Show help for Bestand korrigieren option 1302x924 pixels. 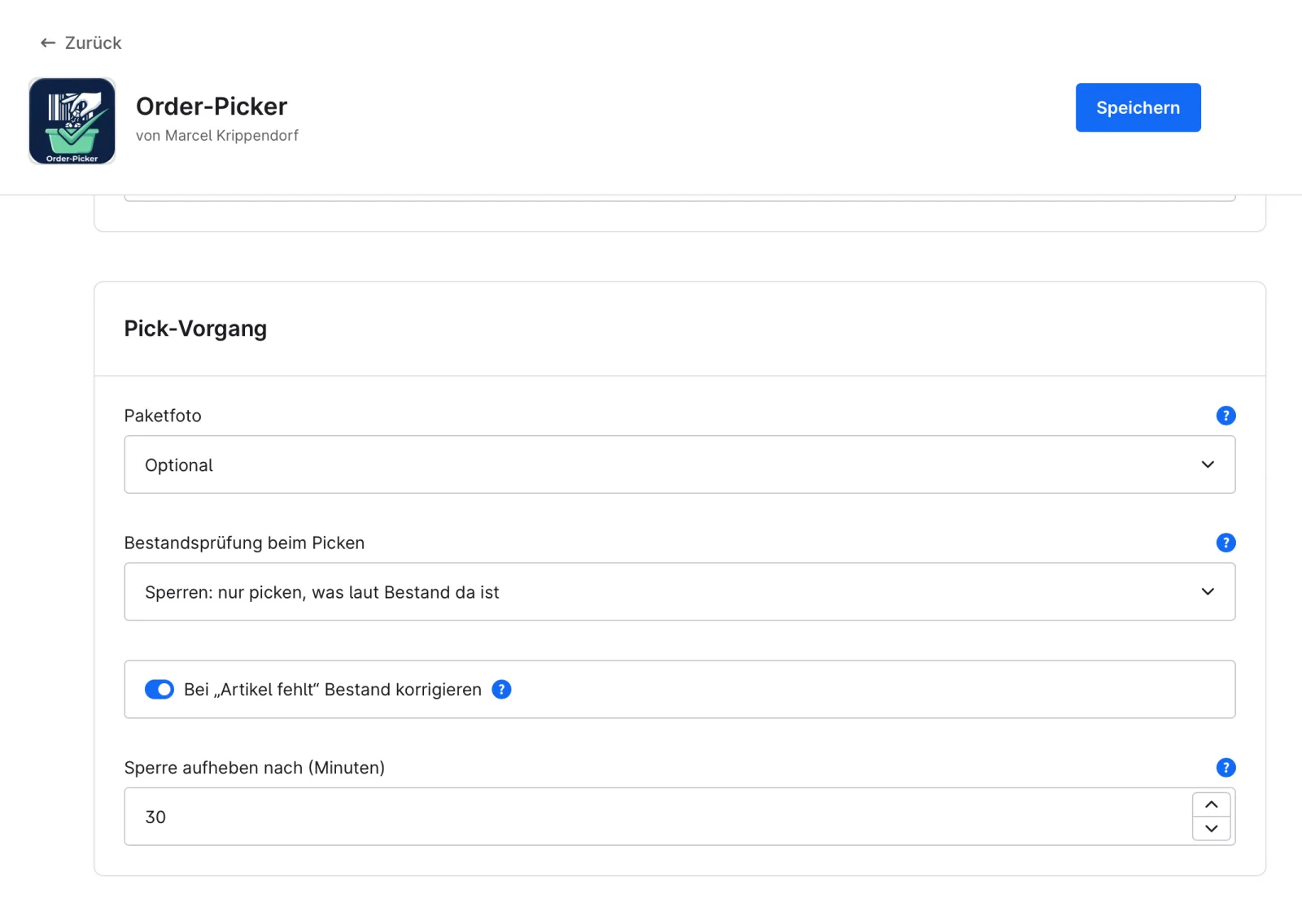click(502, 690)
